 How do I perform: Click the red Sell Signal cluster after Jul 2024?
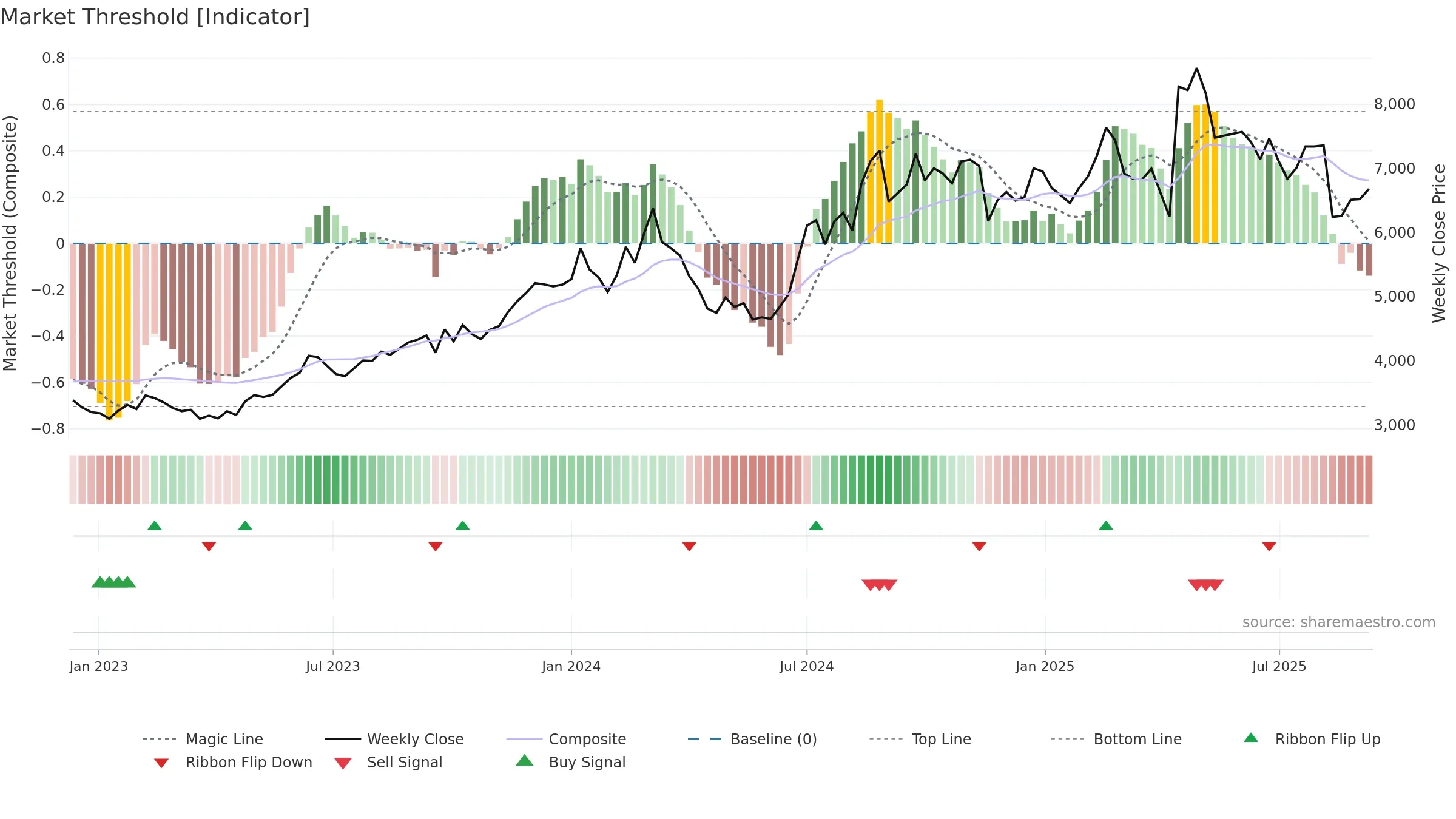pos(880,585)
